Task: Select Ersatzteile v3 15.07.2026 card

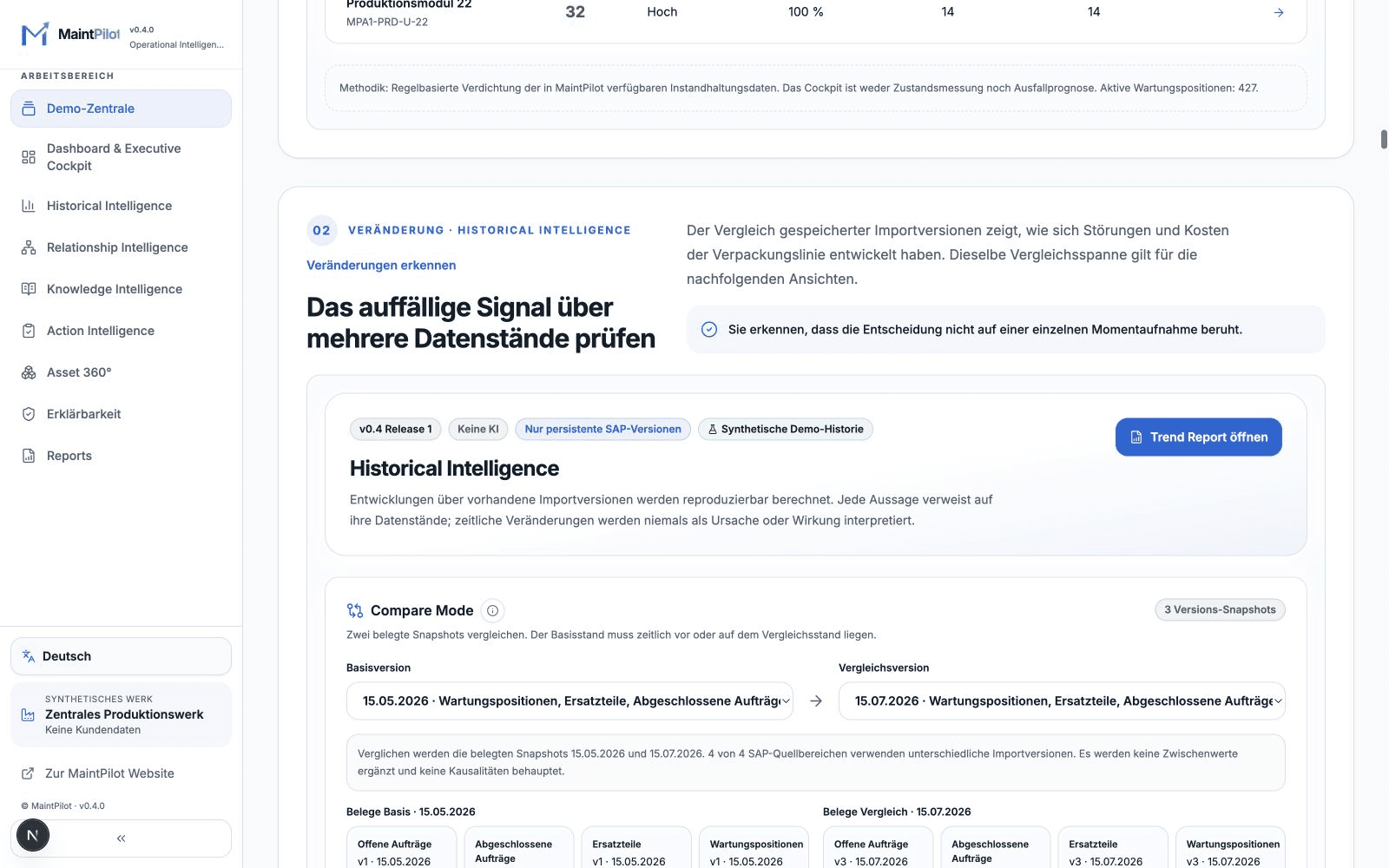Action: 1112,848
